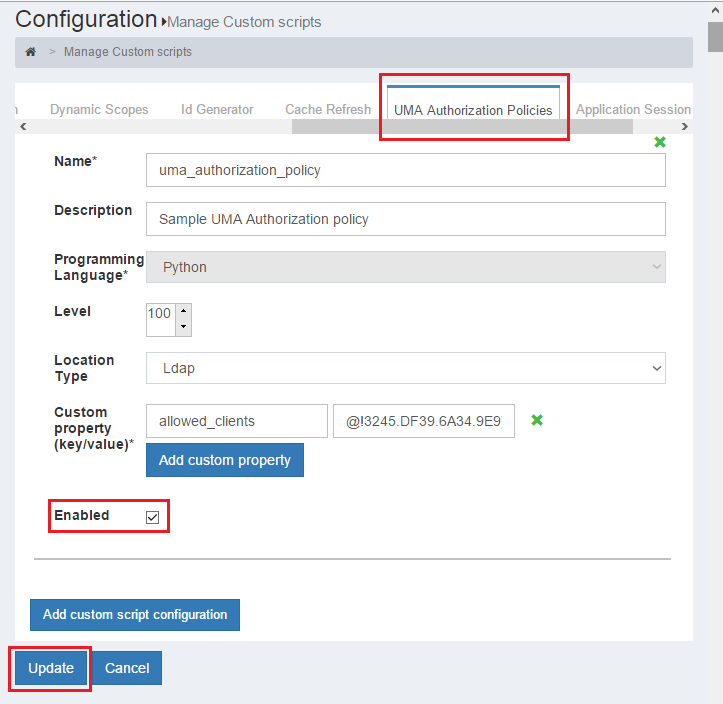Image resolution: width=723 pixels, height=704 pixels.
Task: Remove script configuration with top green X
Action: [x=660, y=142]
